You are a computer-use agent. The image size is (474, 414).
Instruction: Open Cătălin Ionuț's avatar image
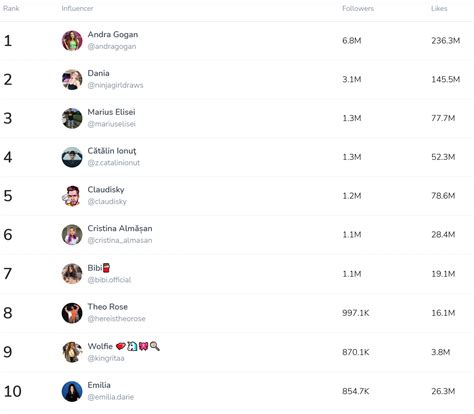[72, 157]
